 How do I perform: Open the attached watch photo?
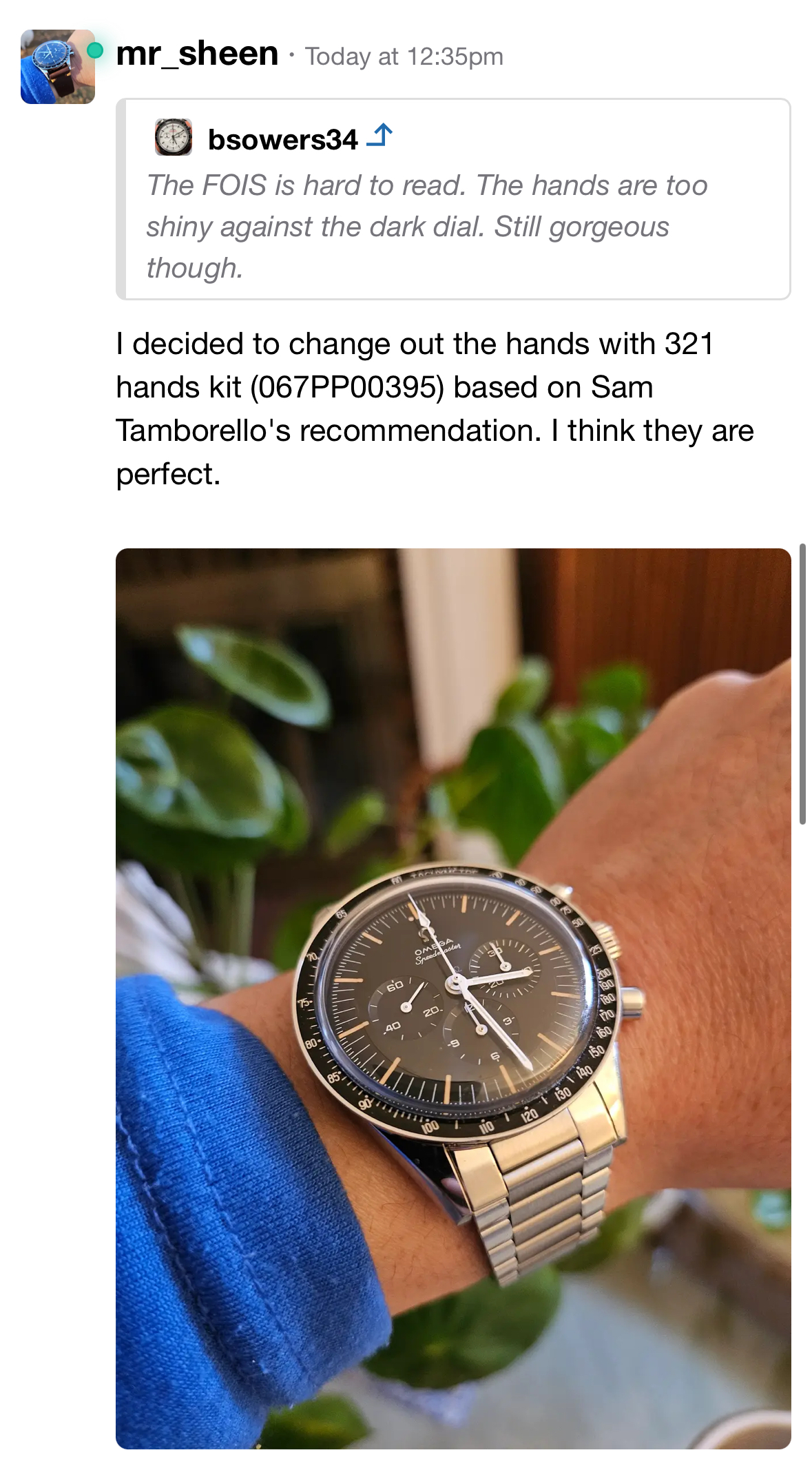[x=453, y=999]
